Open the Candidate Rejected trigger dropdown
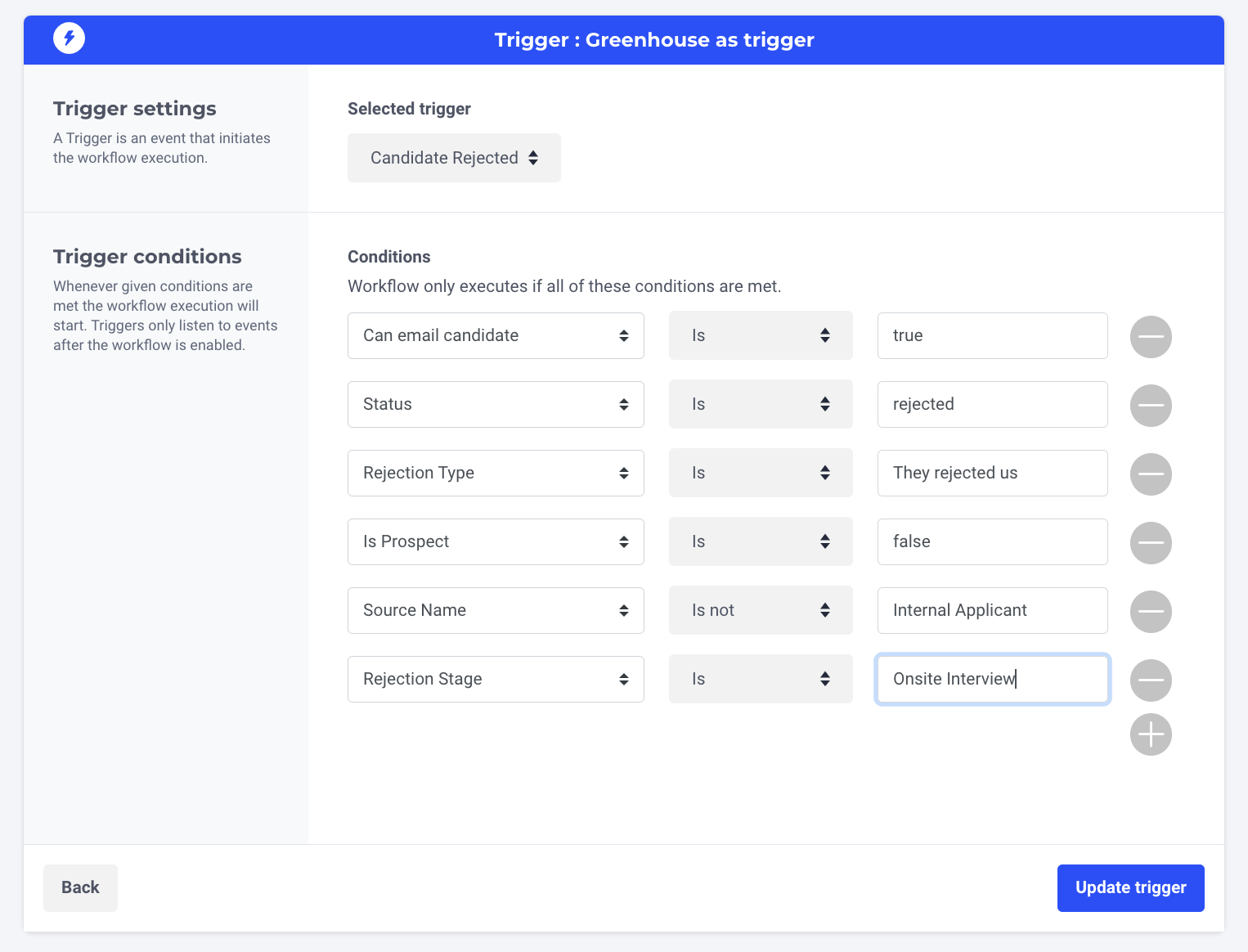1248x952 pixels. (454, 158)
